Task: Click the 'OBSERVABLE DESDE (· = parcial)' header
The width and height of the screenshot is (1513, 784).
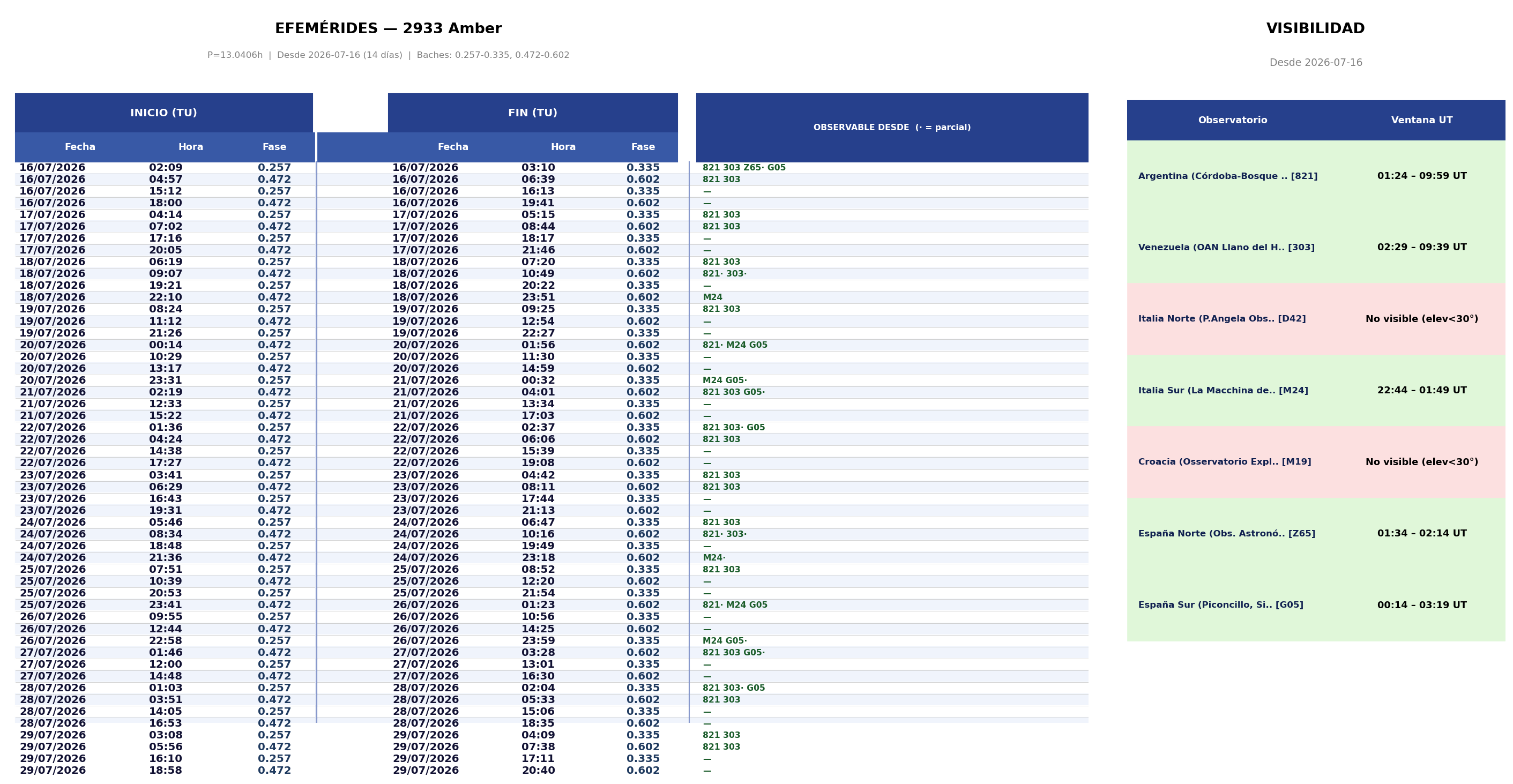Action: click(x=892, y=128)
